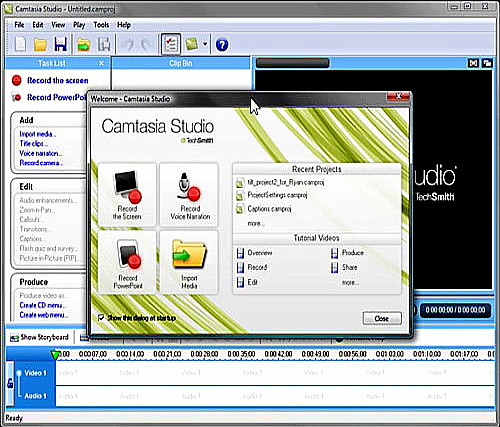This screenshot has height=427, width=500.
Task: Click Create web menu link
Action: 44,315
